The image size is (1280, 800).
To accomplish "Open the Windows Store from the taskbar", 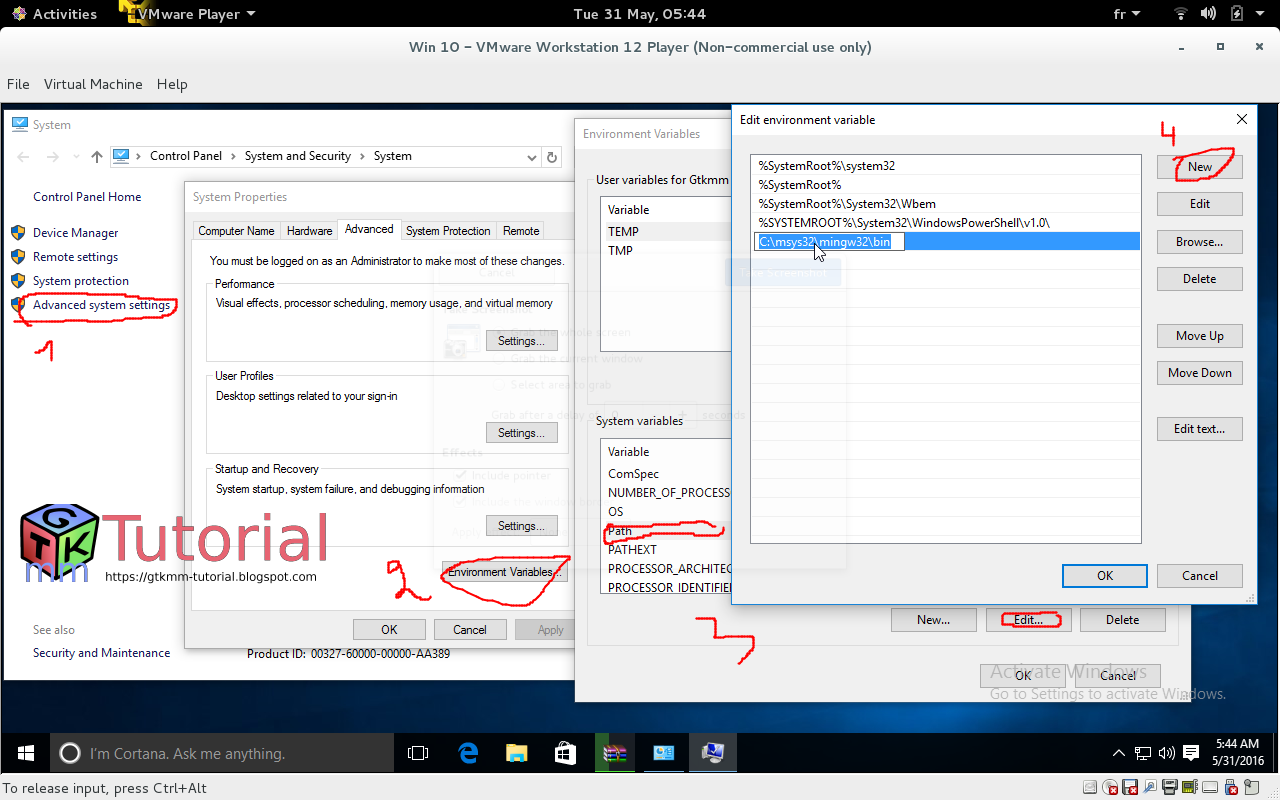I will click(x=565, y=752).
